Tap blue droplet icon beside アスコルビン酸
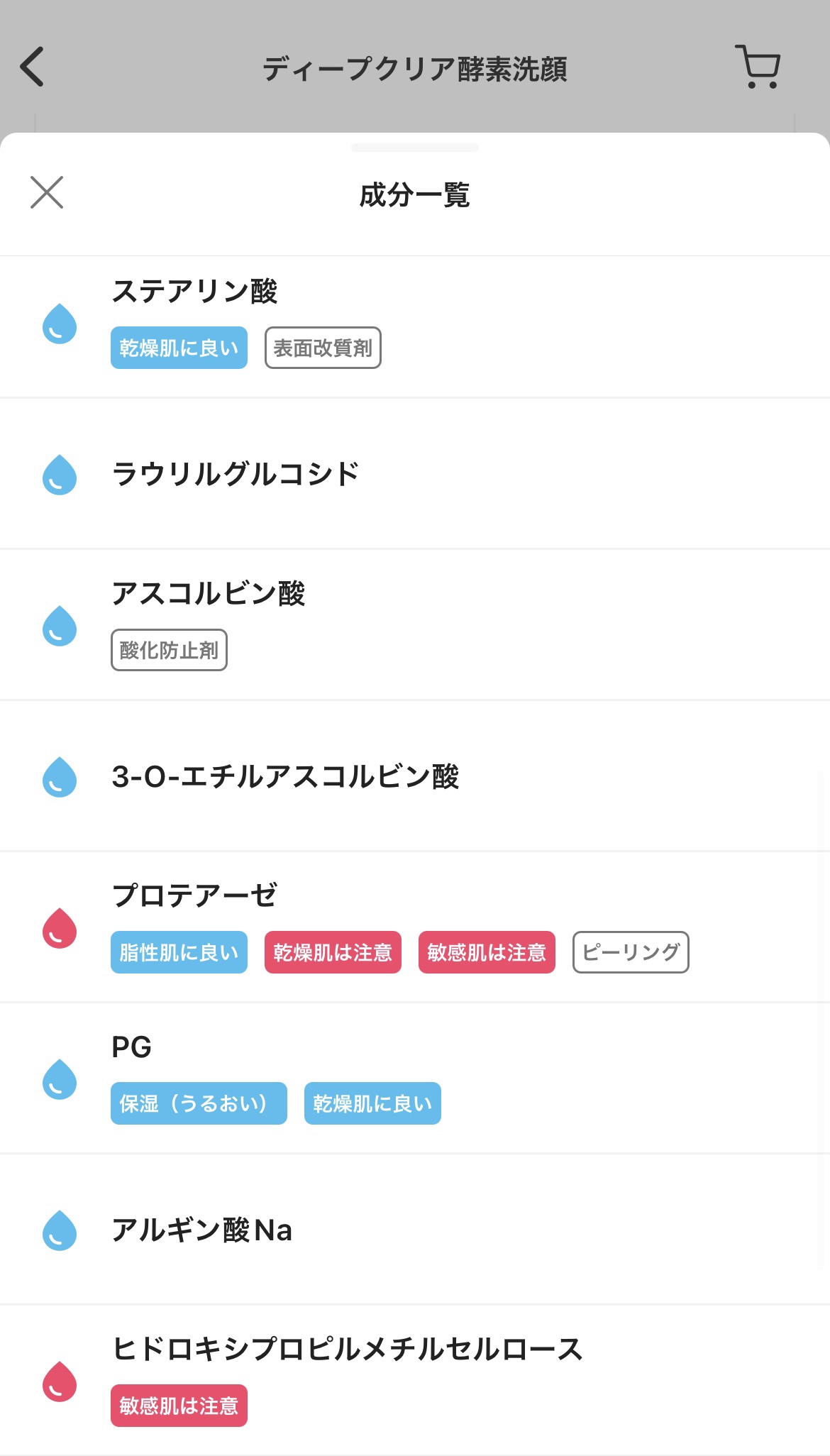 click(60, 626)
